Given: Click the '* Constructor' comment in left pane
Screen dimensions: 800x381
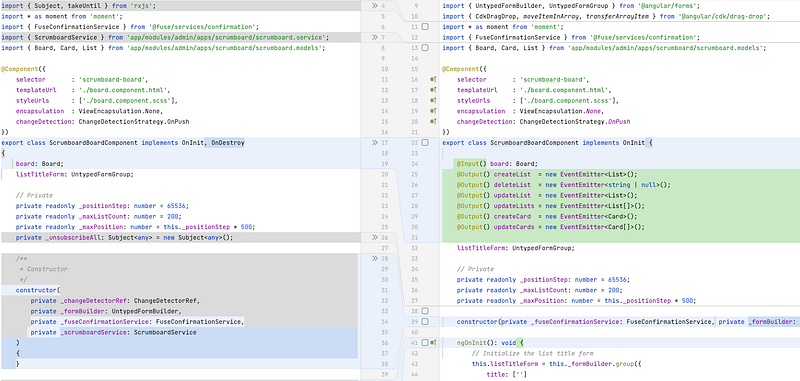Looking at the screenshot, I should [43, 269].
